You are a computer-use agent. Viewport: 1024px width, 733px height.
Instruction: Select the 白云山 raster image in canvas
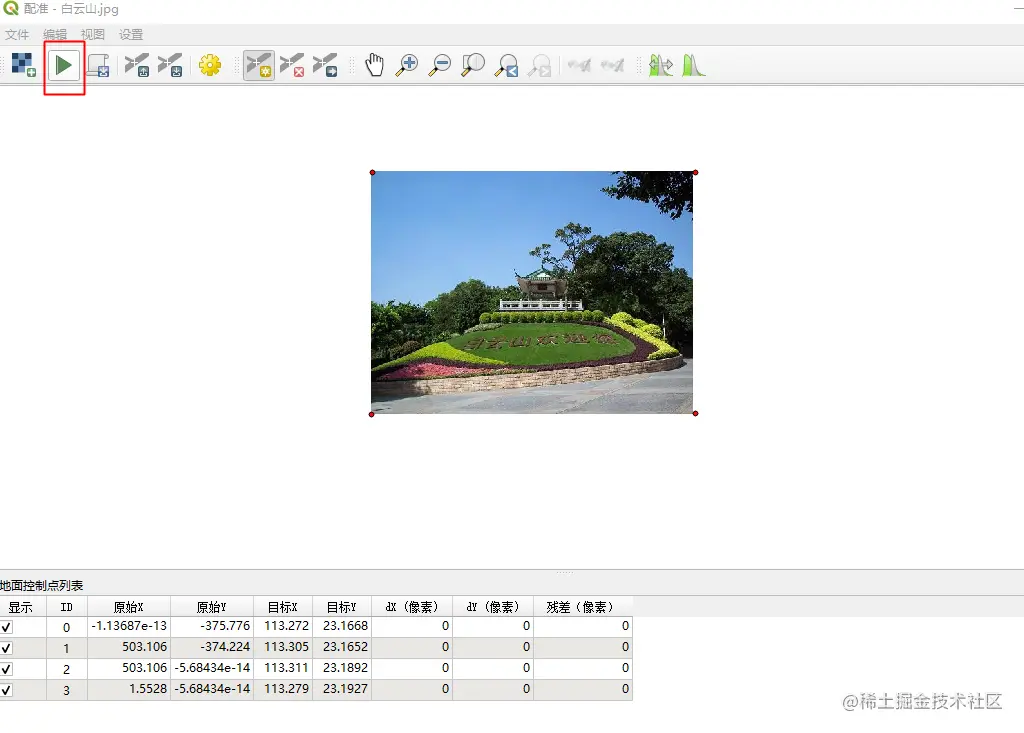tap(532, 292)
